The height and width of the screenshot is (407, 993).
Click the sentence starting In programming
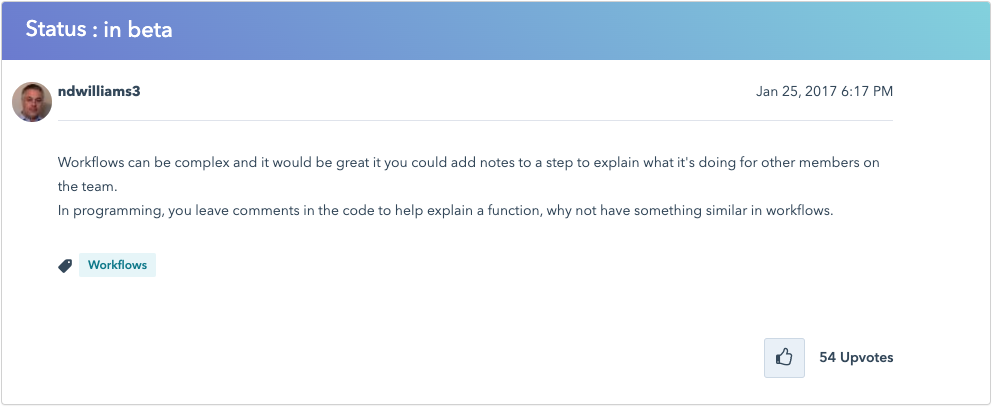pos(445,211)
